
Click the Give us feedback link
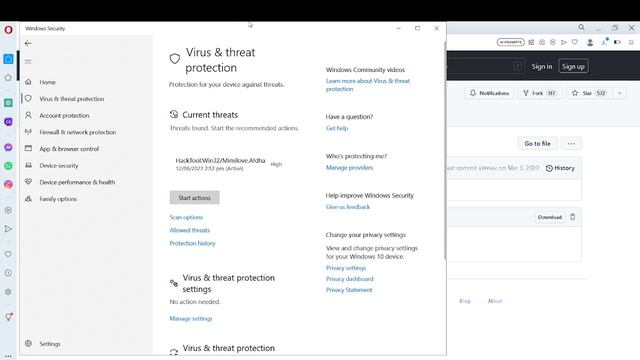point(348,207)
